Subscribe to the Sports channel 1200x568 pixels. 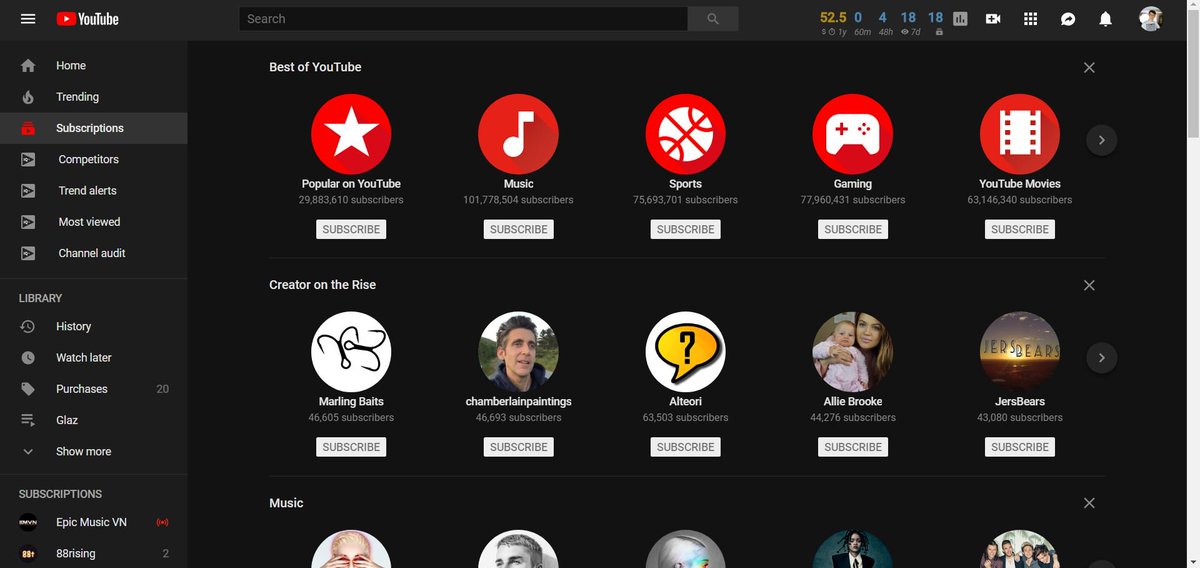(x=685, y=229)
